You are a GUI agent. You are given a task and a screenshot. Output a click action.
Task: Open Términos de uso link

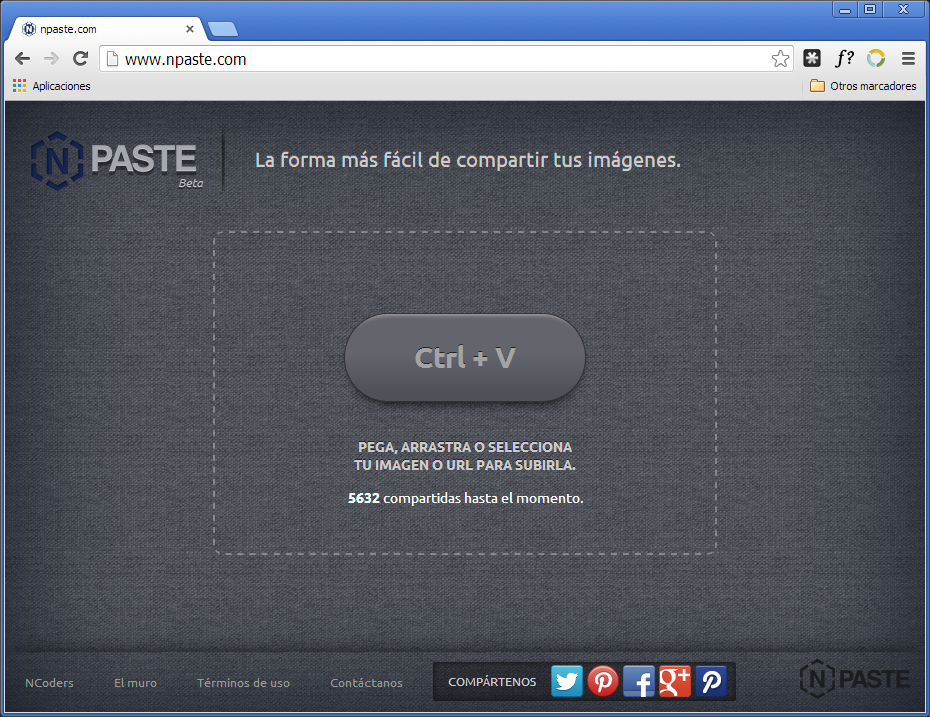243,683
